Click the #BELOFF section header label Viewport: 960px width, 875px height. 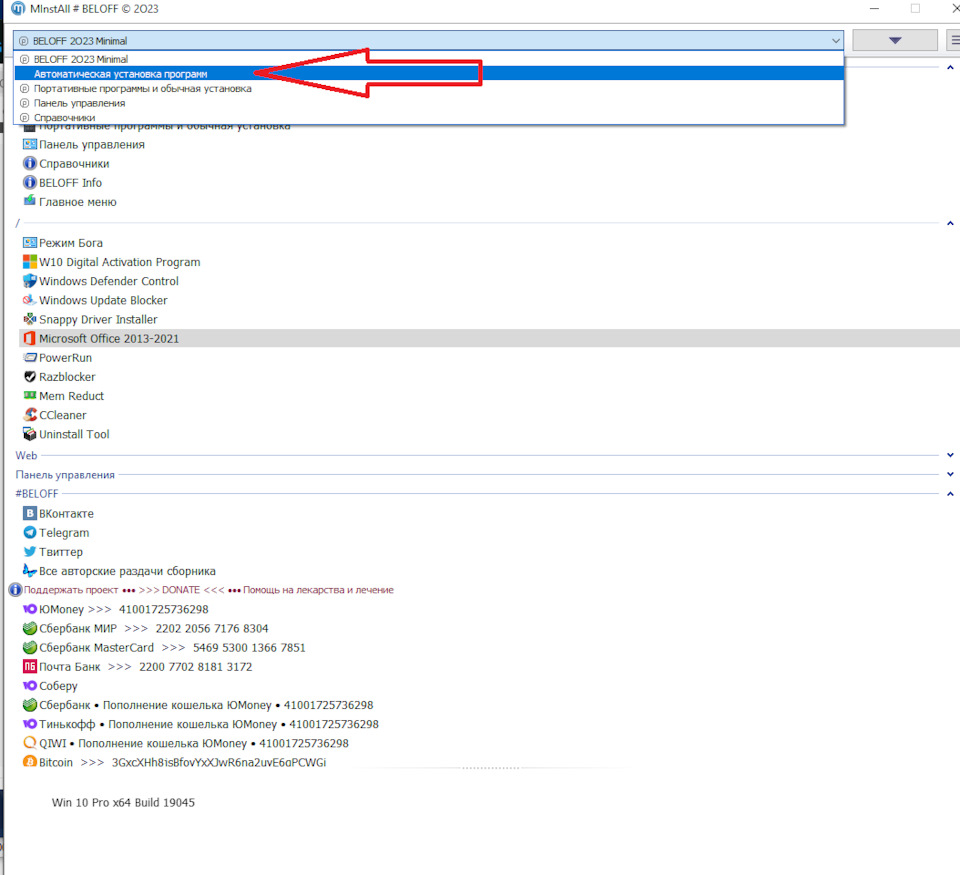(x=37, y=493)
